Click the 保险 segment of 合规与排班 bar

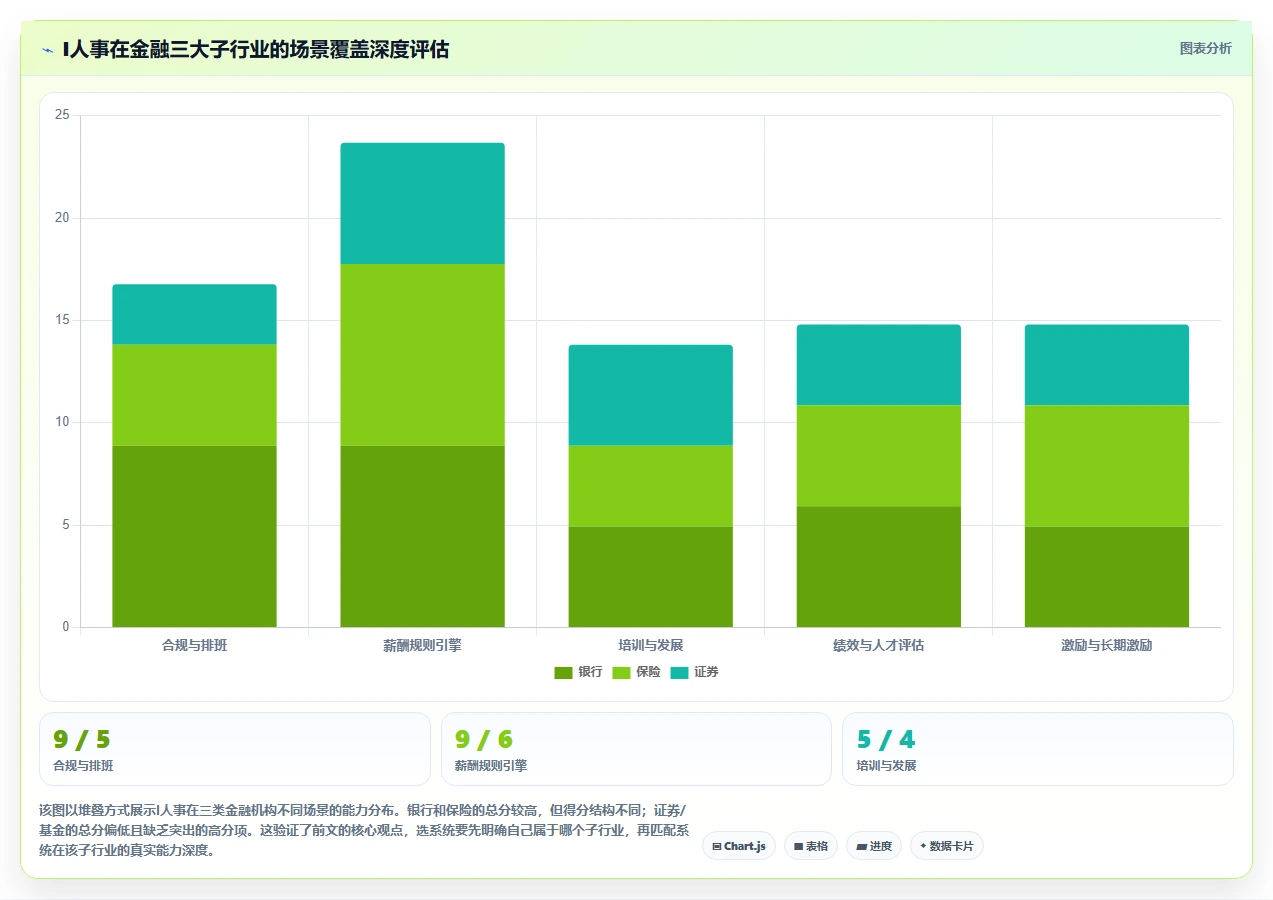[x=194, y=395]
